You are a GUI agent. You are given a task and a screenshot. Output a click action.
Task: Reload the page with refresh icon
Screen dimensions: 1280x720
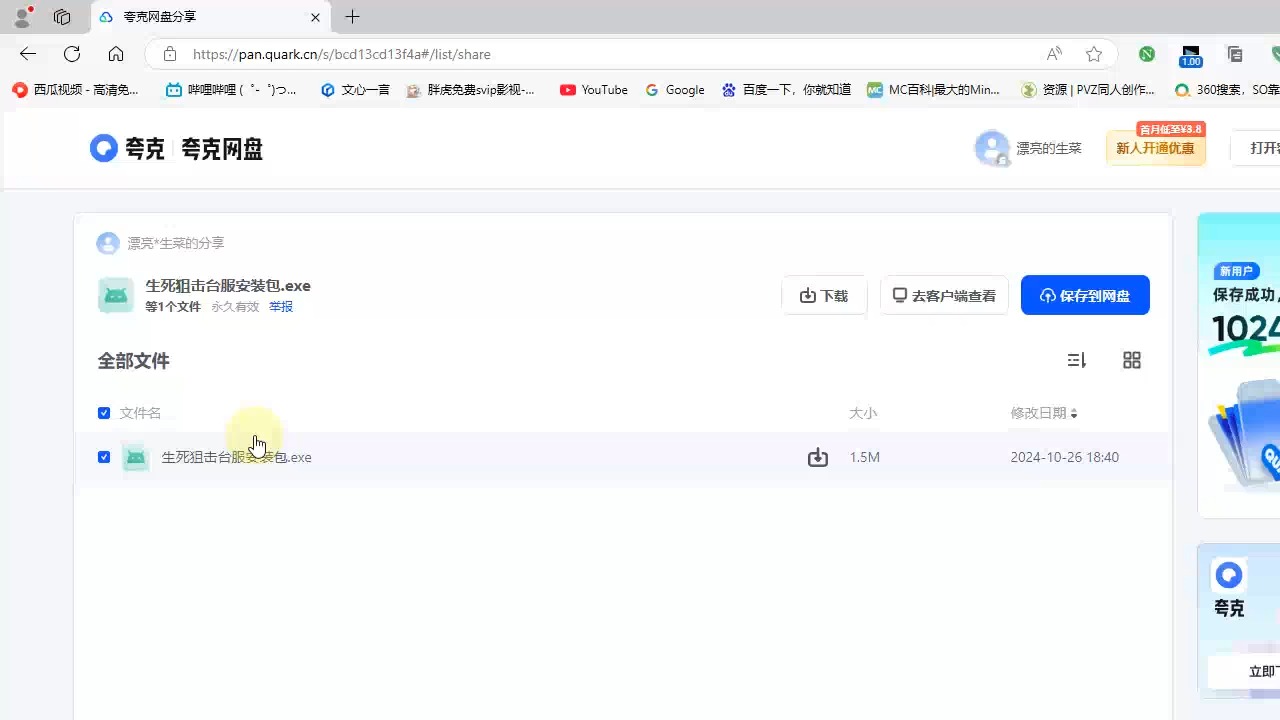[x=72, y=54]
